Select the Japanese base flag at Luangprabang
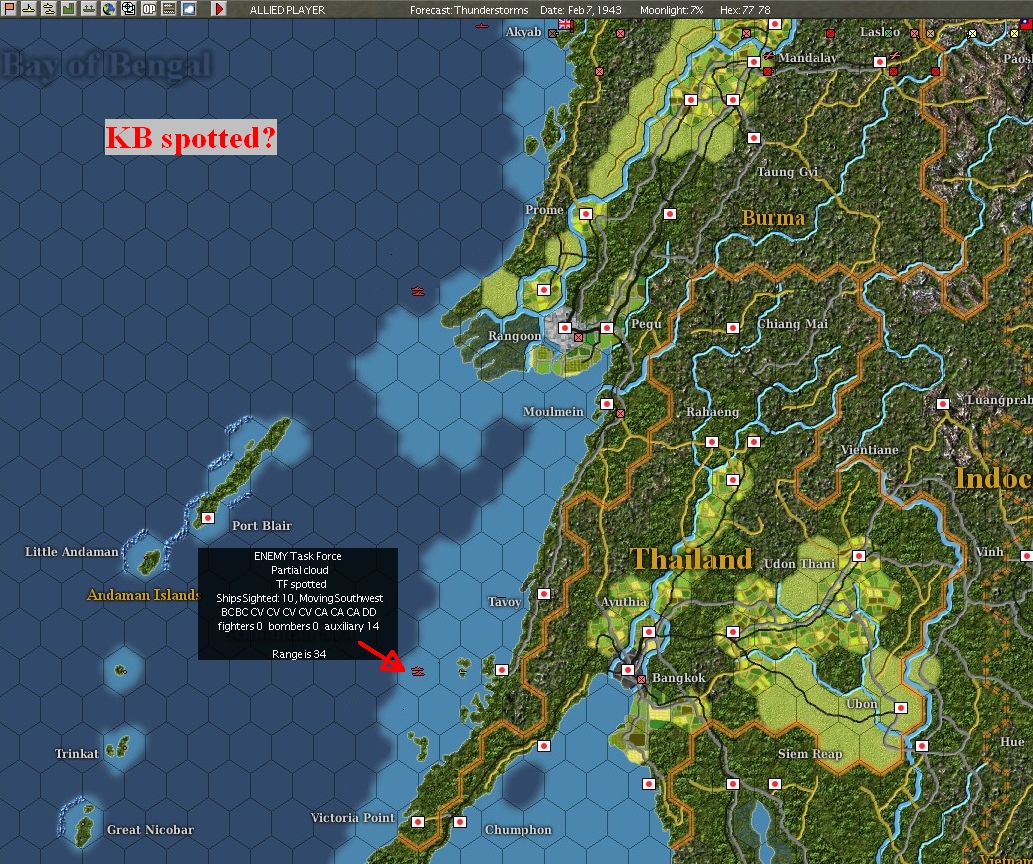This screenshot has width=1033, height=864. point(943,404)
